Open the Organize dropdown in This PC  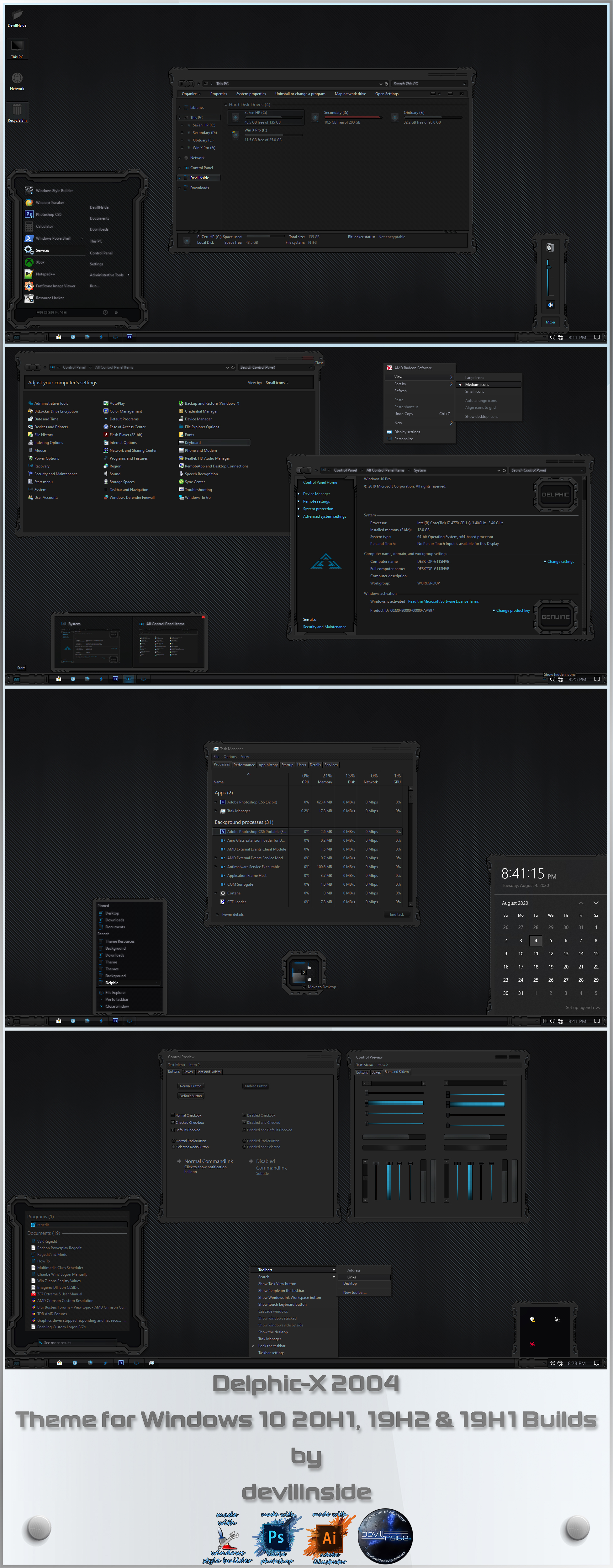coord(191,94)
